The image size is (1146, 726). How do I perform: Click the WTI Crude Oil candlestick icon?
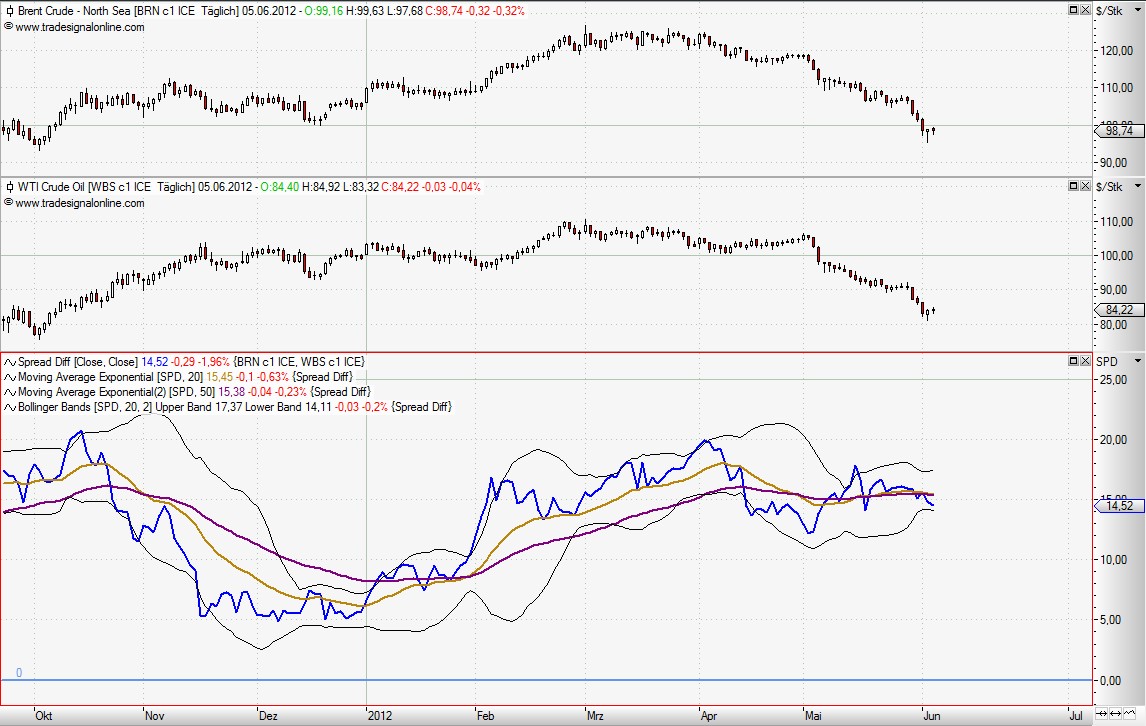[x=9, y=186]
